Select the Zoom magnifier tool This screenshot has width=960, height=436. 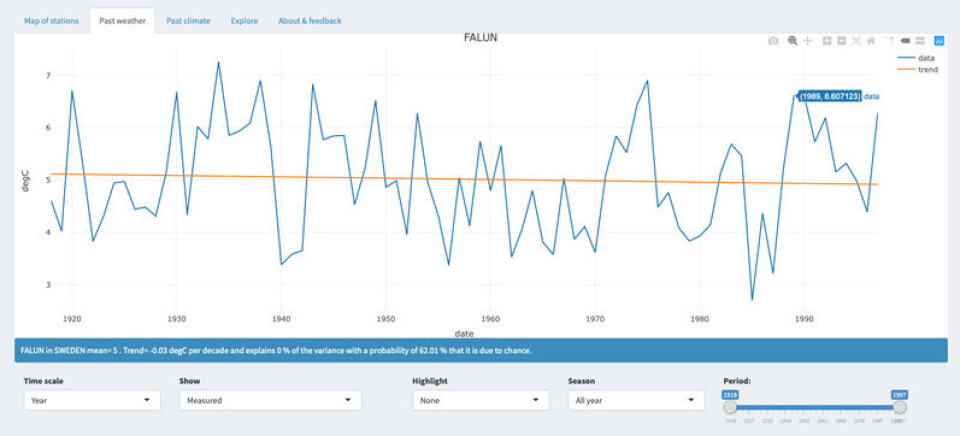[x=792, y=41]
